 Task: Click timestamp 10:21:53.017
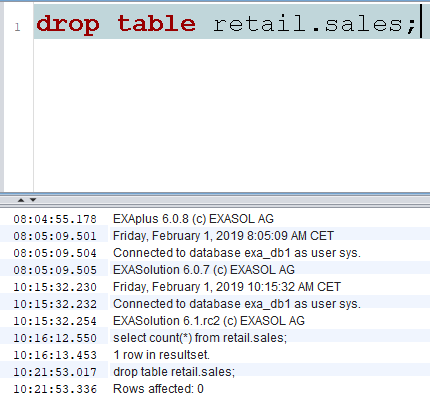(x=55, y=372)
